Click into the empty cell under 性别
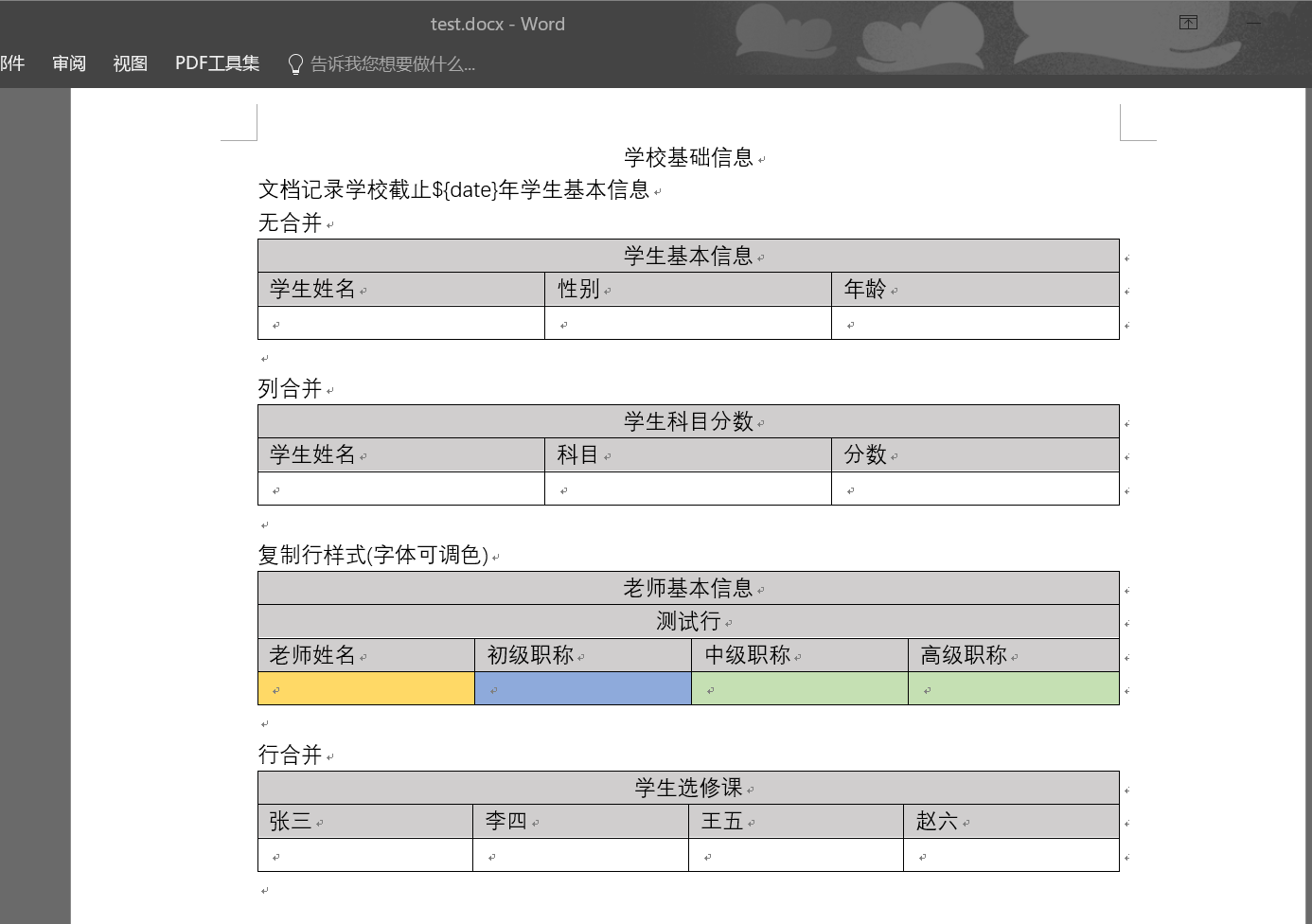Image resolution: width=1312 pixels, height=924 pixels. tap(686, 322)
